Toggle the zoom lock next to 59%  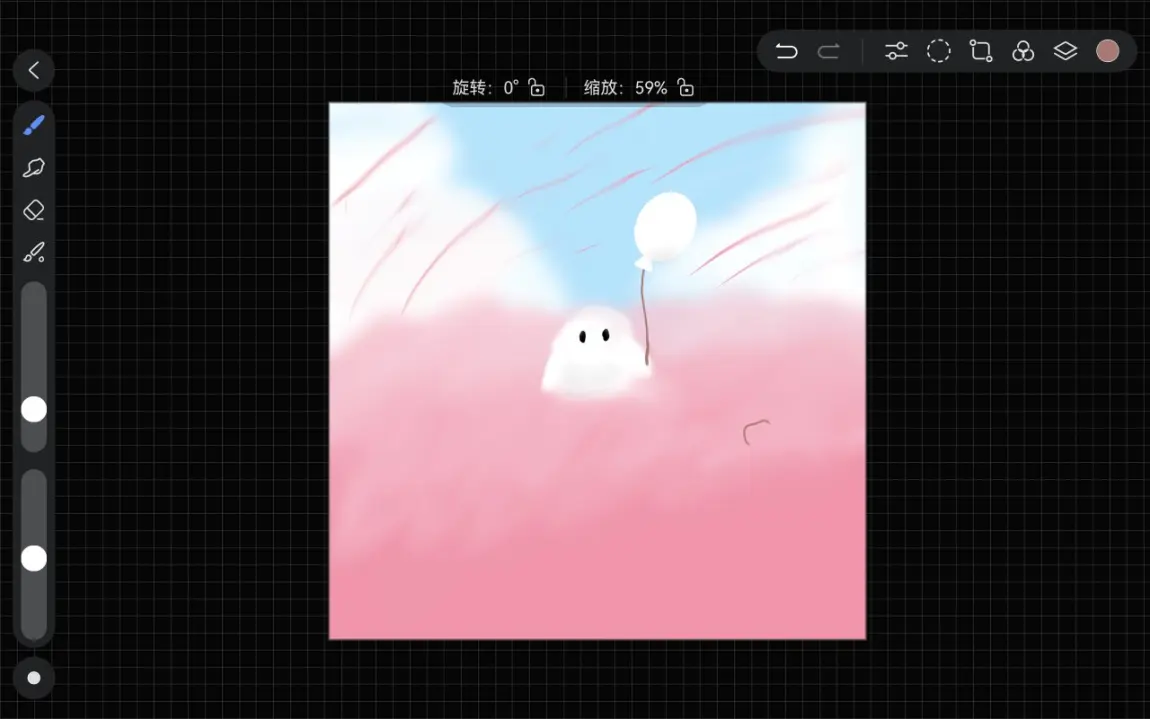pos(686,88)
